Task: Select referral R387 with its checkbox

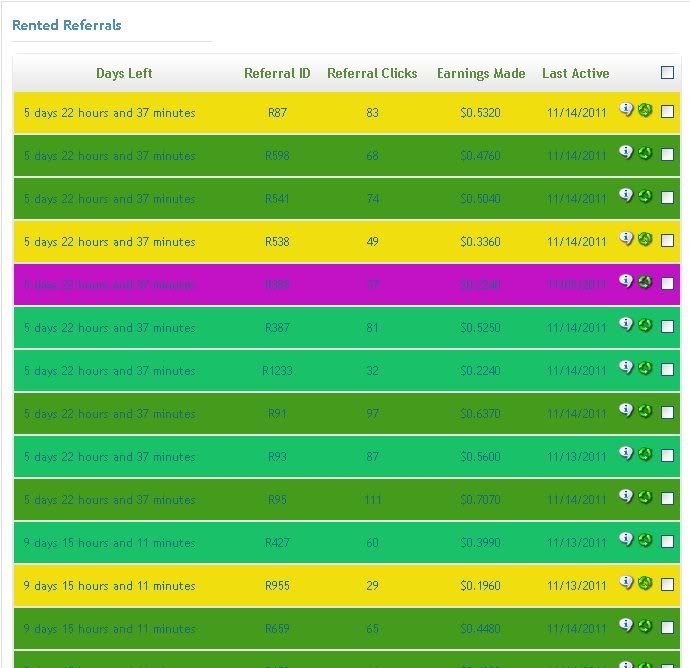Action: tap(667, 327)
